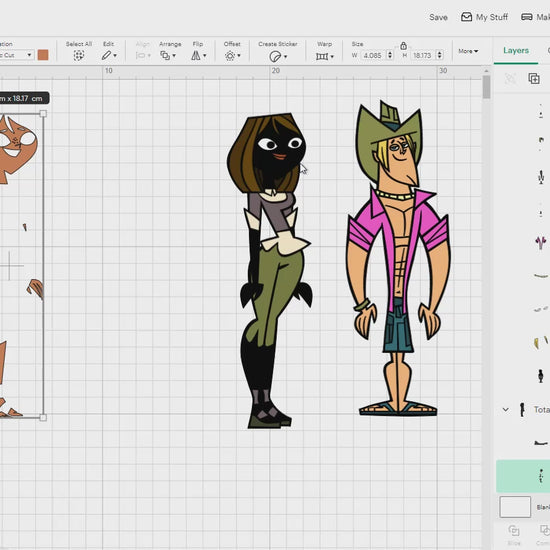The width and height of the screenshot is (550, 550).
Task: Expand the Flip dropdown arrow
Action: 204,56
